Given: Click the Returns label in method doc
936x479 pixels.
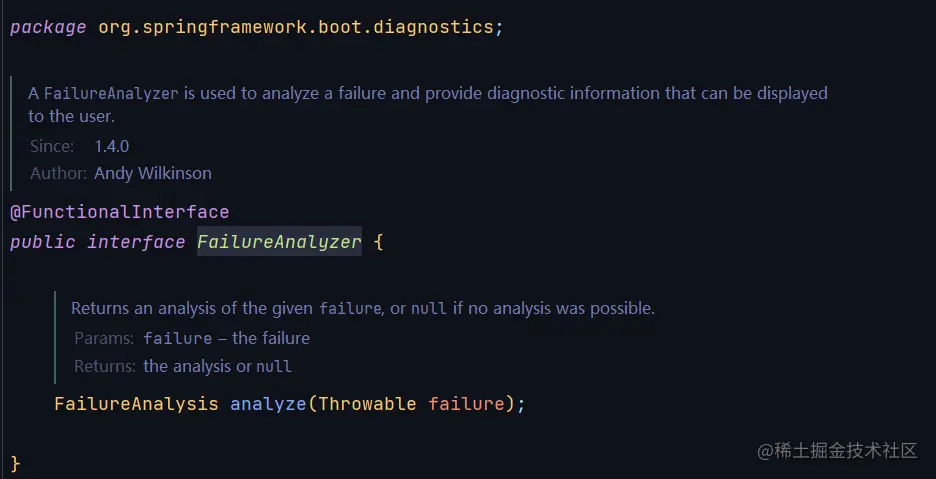Looking at the screenshot, I should click(105, 366).
